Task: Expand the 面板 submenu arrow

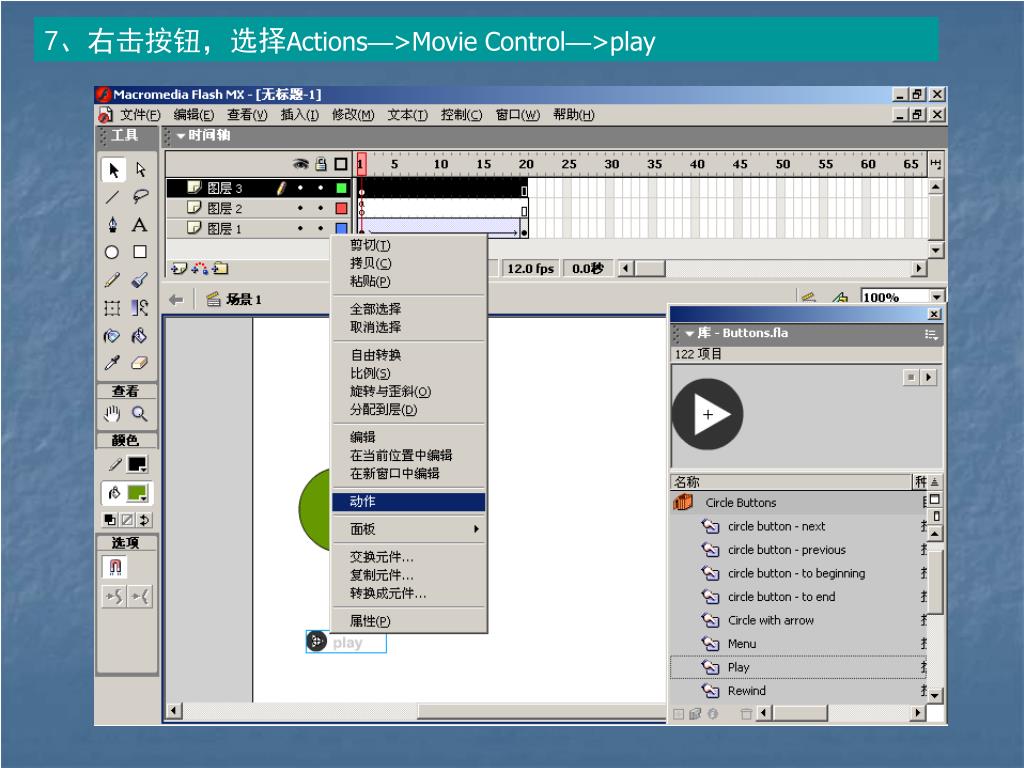Action: click(477, 529)
